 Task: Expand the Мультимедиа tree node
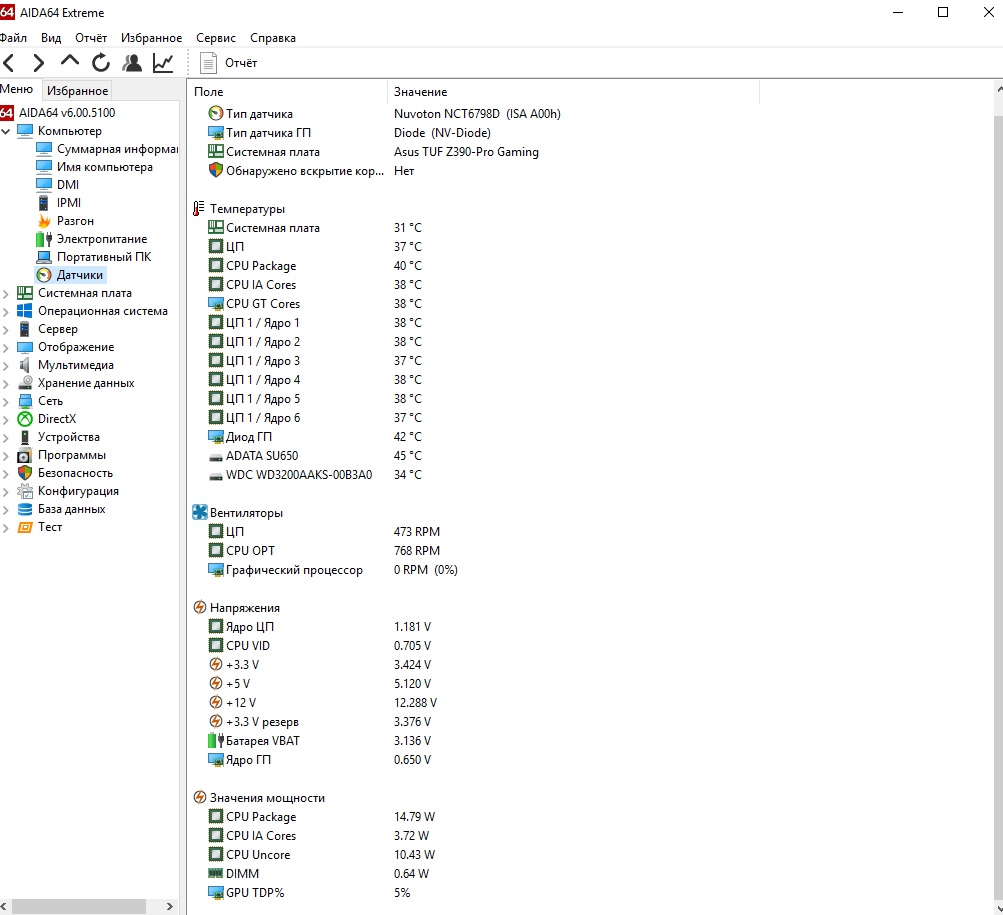6,365
